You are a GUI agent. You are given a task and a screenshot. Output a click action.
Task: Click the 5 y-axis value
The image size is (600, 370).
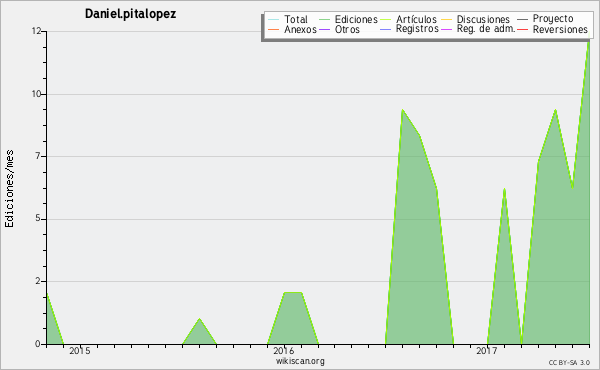(38, 219)
